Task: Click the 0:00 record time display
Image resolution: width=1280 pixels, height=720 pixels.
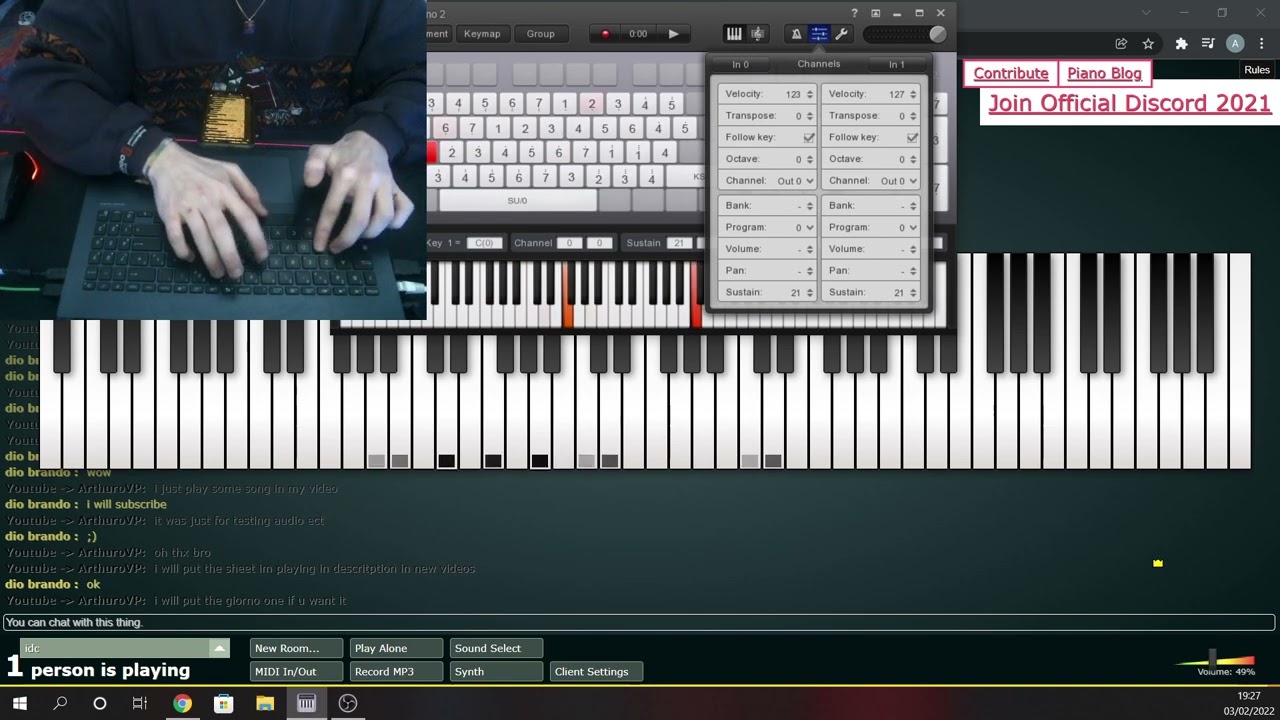Action: click(638, 34)
